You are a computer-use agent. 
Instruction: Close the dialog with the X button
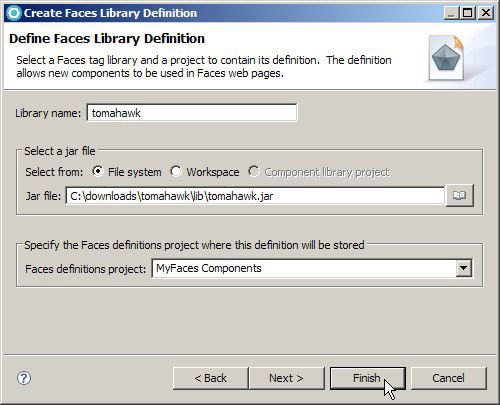coord(486,13)
